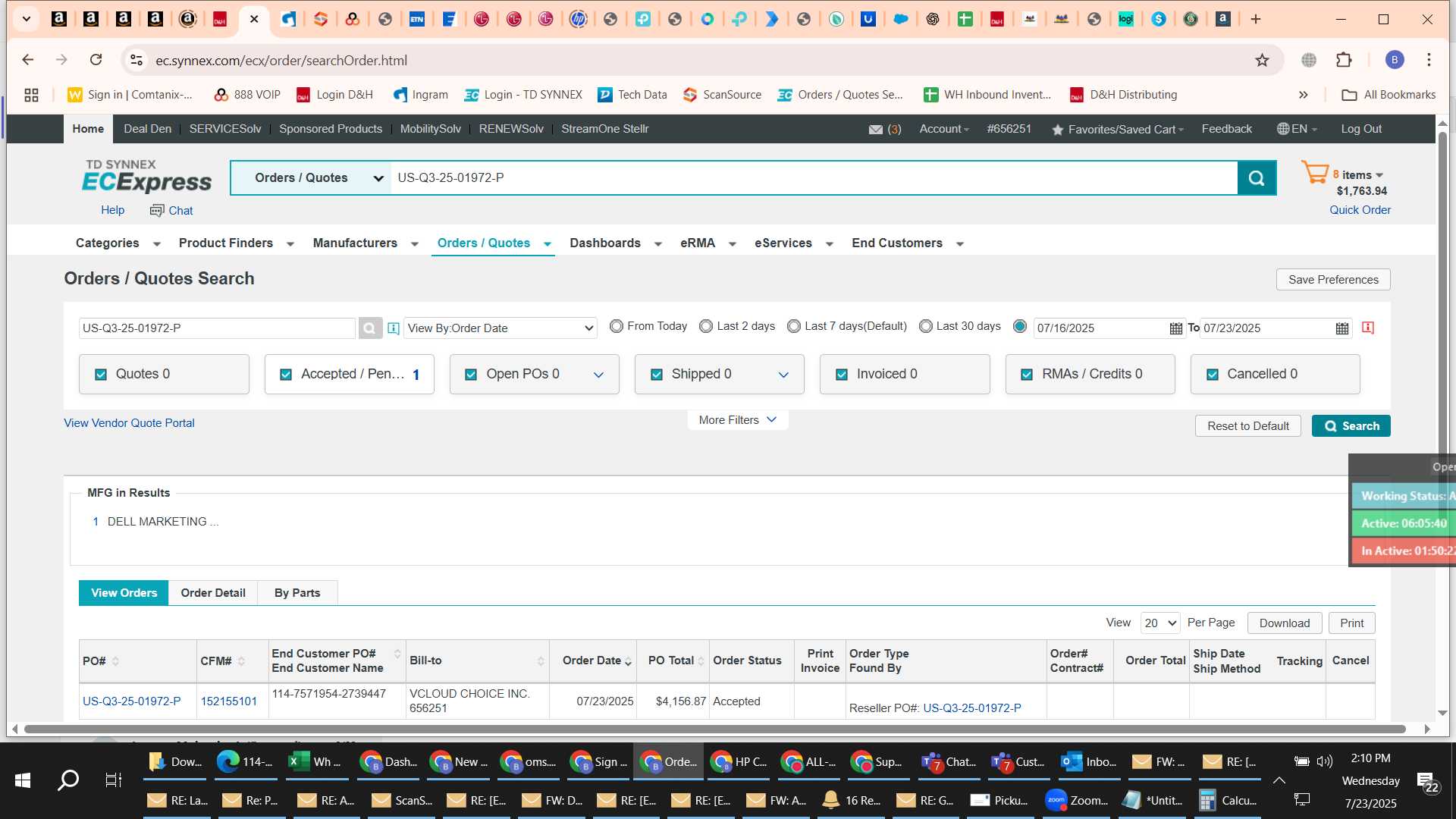
Task: Open the Manufacturers menu
Action: click(x=366, y=243)
